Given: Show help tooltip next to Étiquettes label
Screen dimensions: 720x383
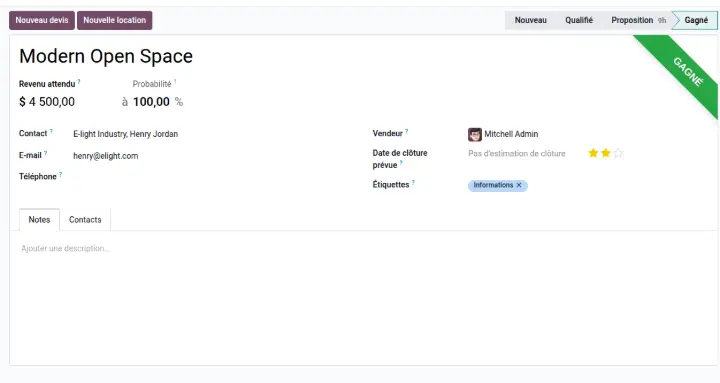Looking at the screenshot, I should click(x=413, y=182).
